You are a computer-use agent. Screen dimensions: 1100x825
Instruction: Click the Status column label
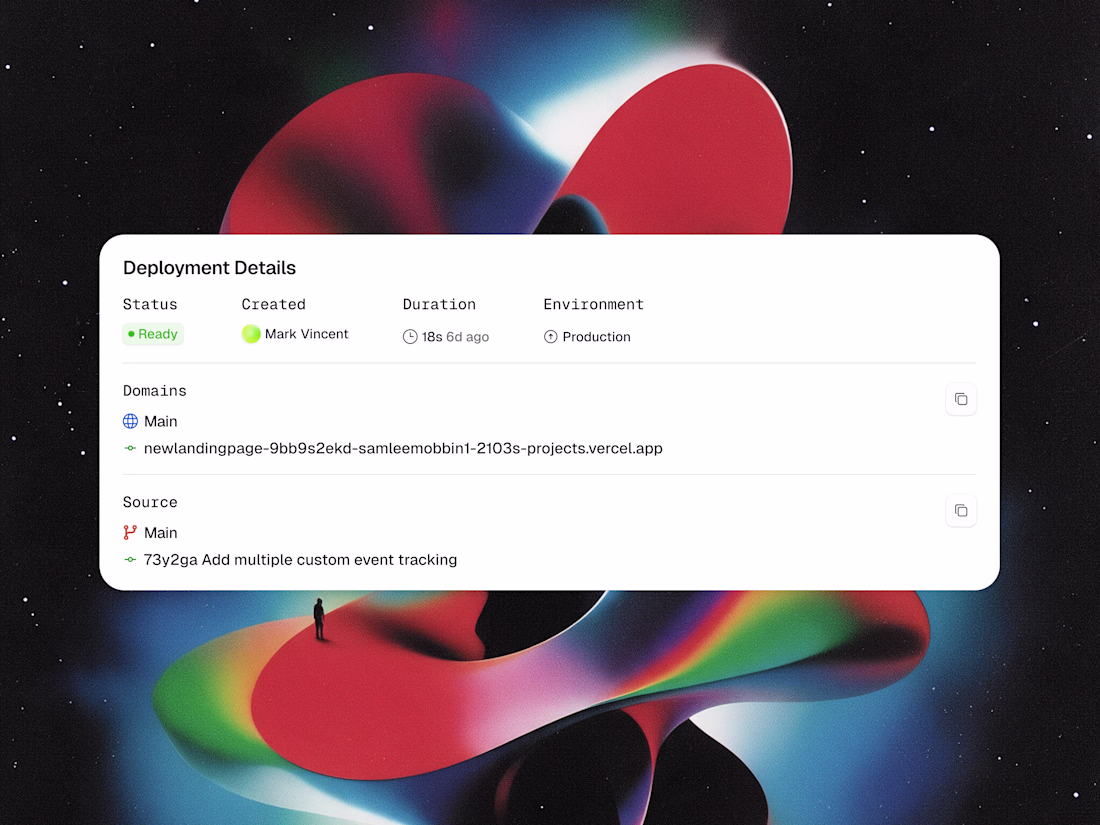pos(150,304)
